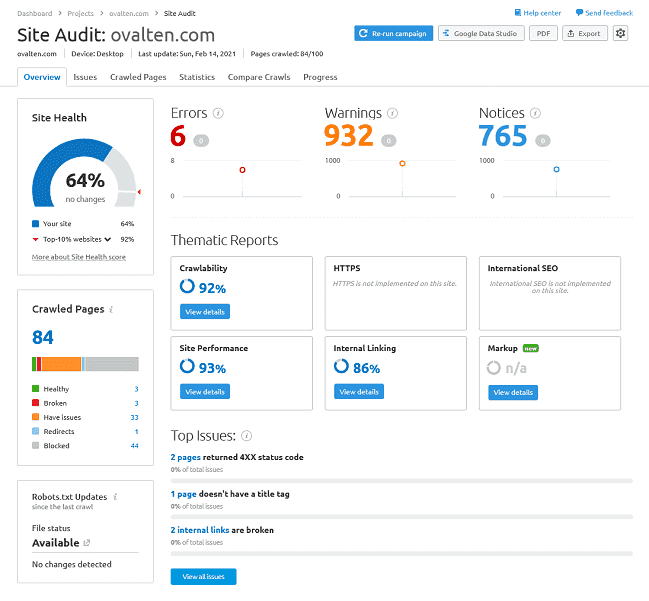Click the Blocked pages count 44

[134, 446]
